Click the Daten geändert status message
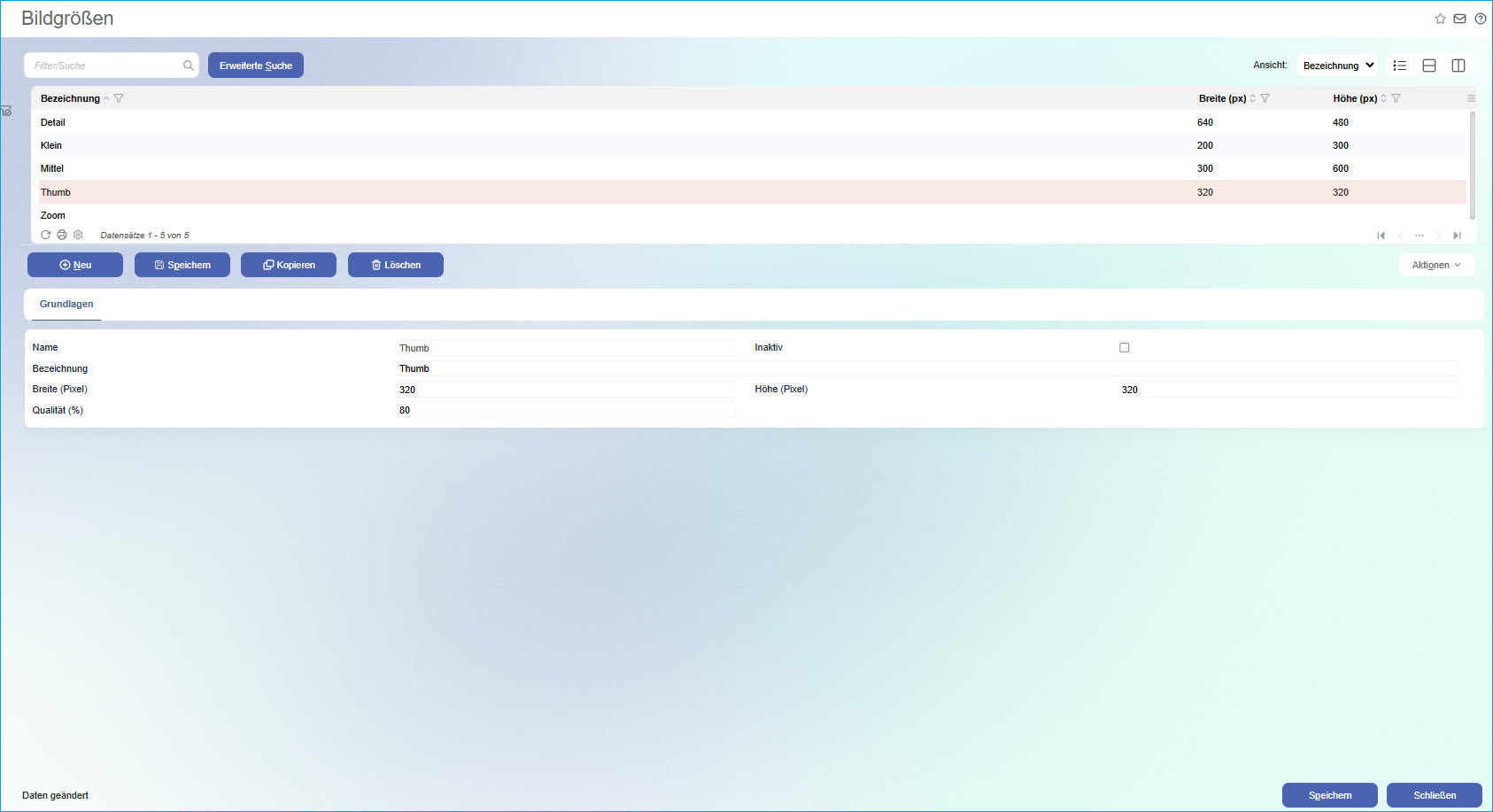The height and width of the screenshot is (812, 1493). click(x=55, y=795)
